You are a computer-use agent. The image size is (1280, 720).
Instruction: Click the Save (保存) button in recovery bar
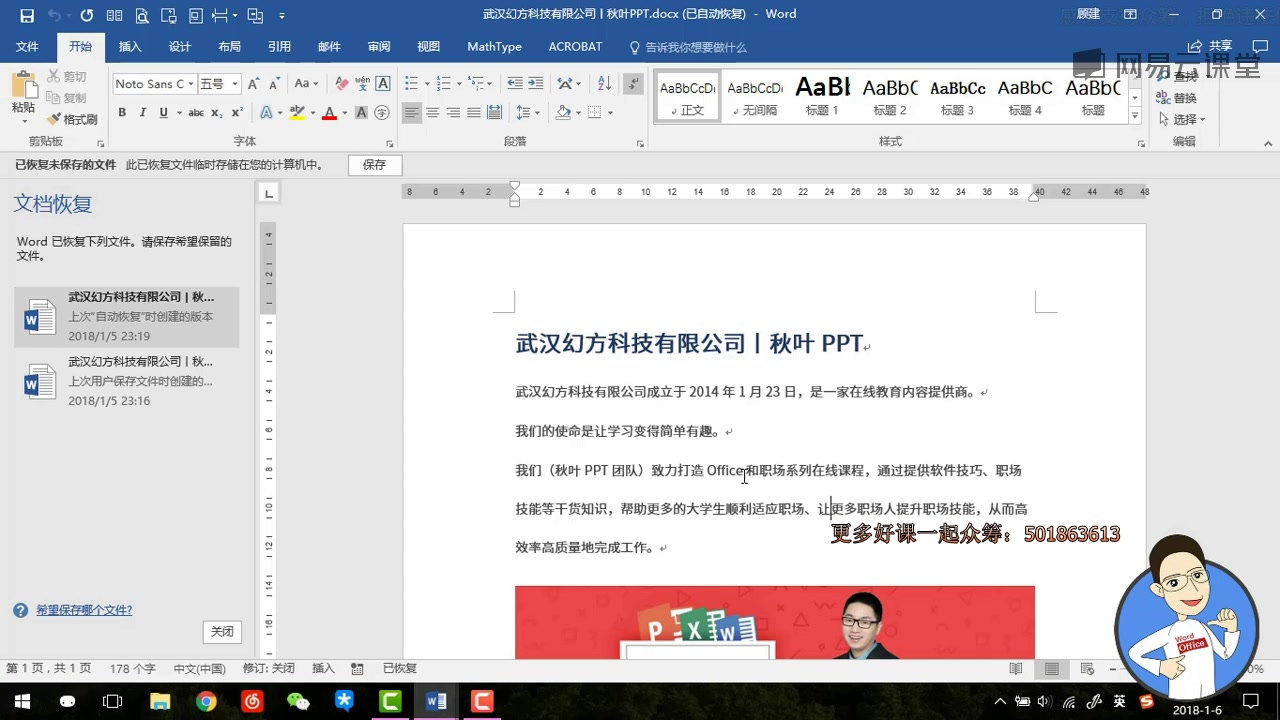(374, 165)
